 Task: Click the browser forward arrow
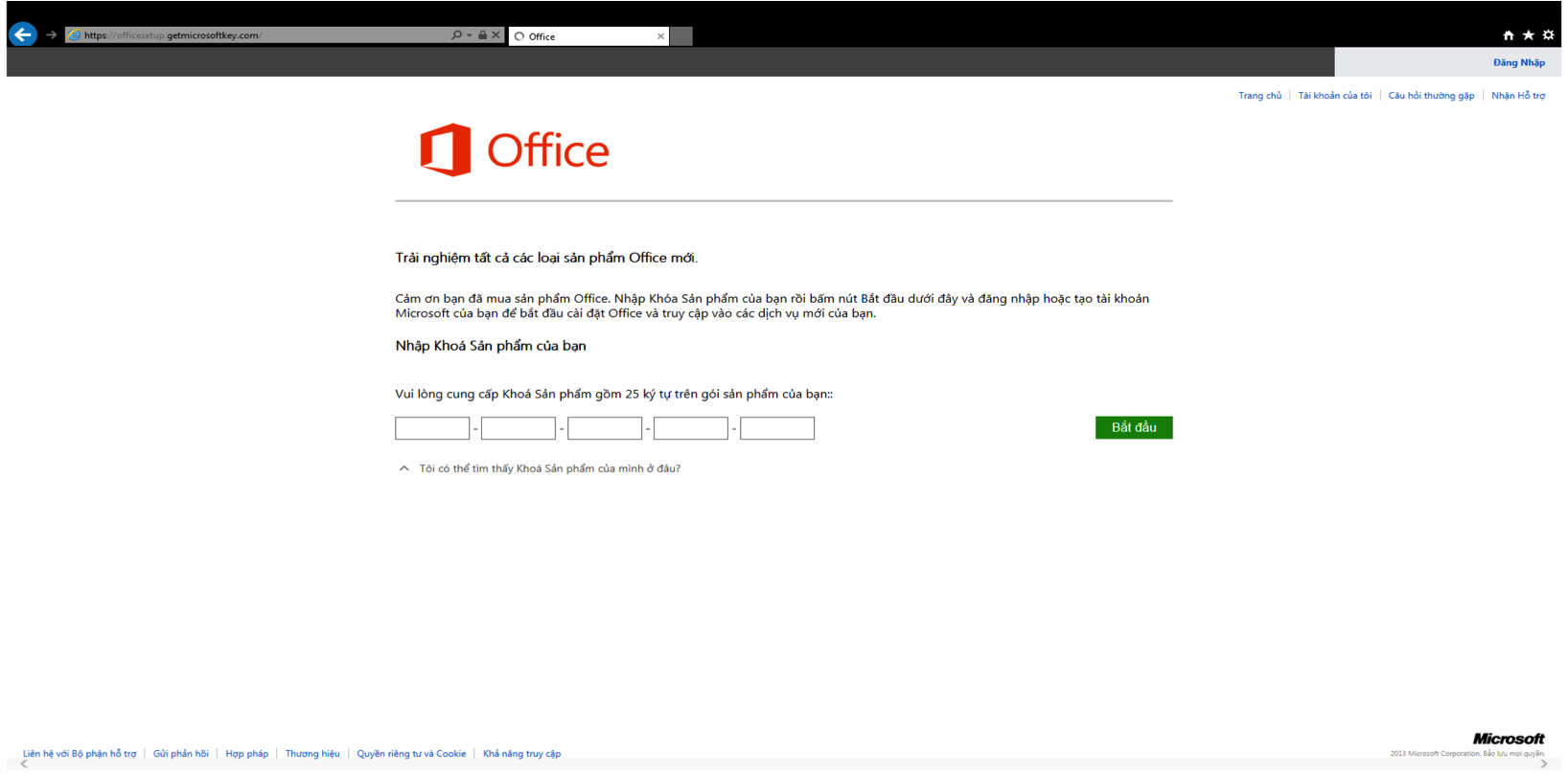(x=52, y=34)
